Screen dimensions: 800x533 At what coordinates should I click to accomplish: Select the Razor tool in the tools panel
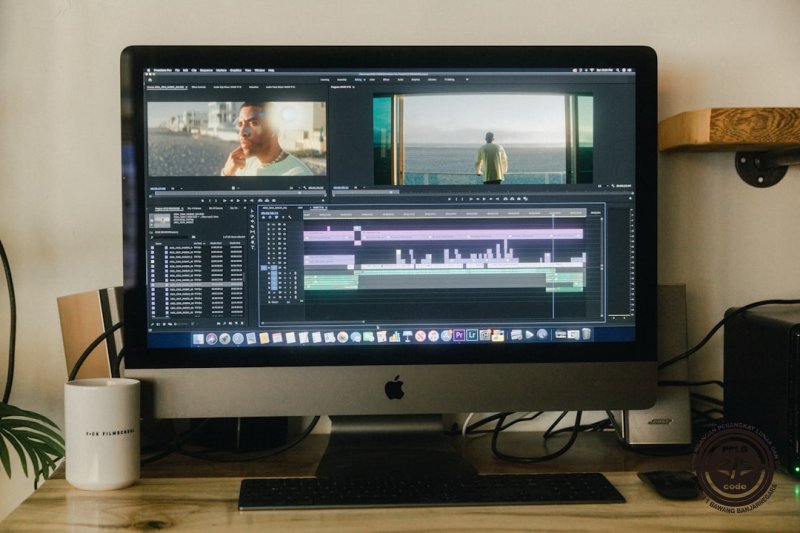click(253, 226)
